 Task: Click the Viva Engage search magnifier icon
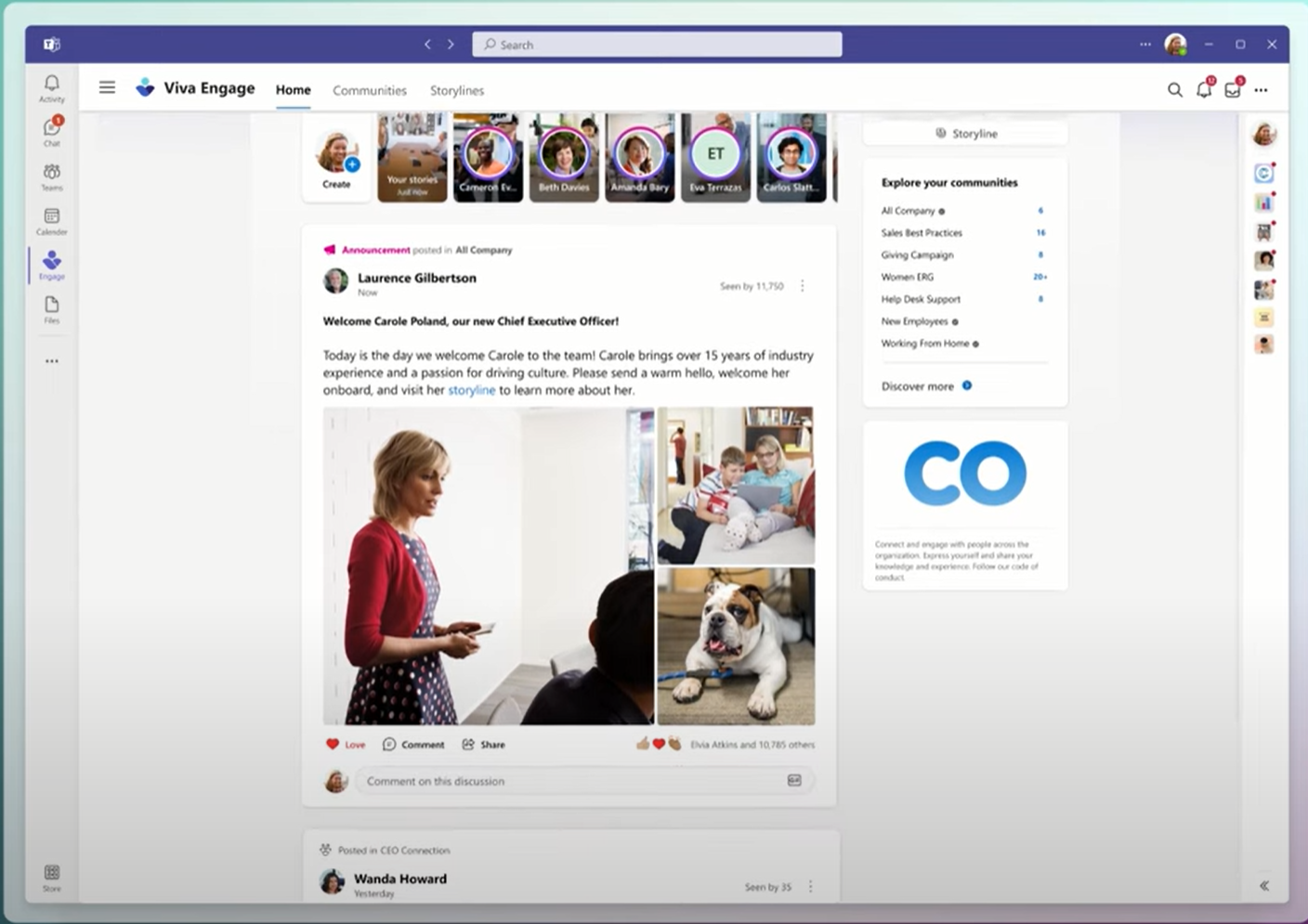[x=1174, y=90]
